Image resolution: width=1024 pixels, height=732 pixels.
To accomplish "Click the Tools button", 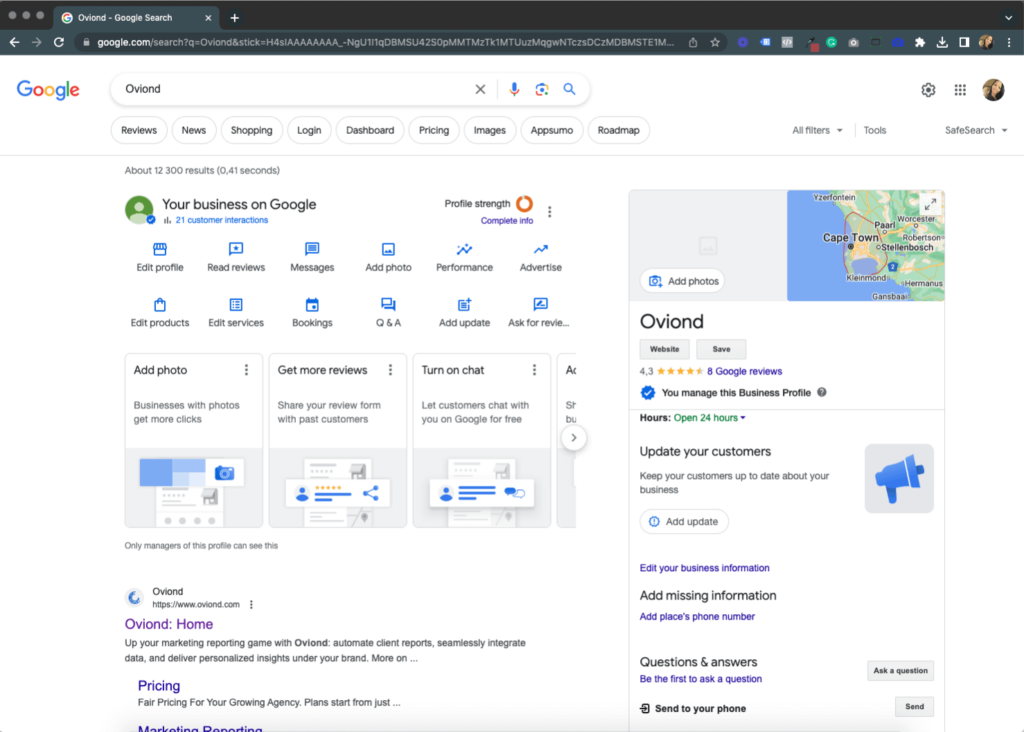I will click(x=874, y=131).
